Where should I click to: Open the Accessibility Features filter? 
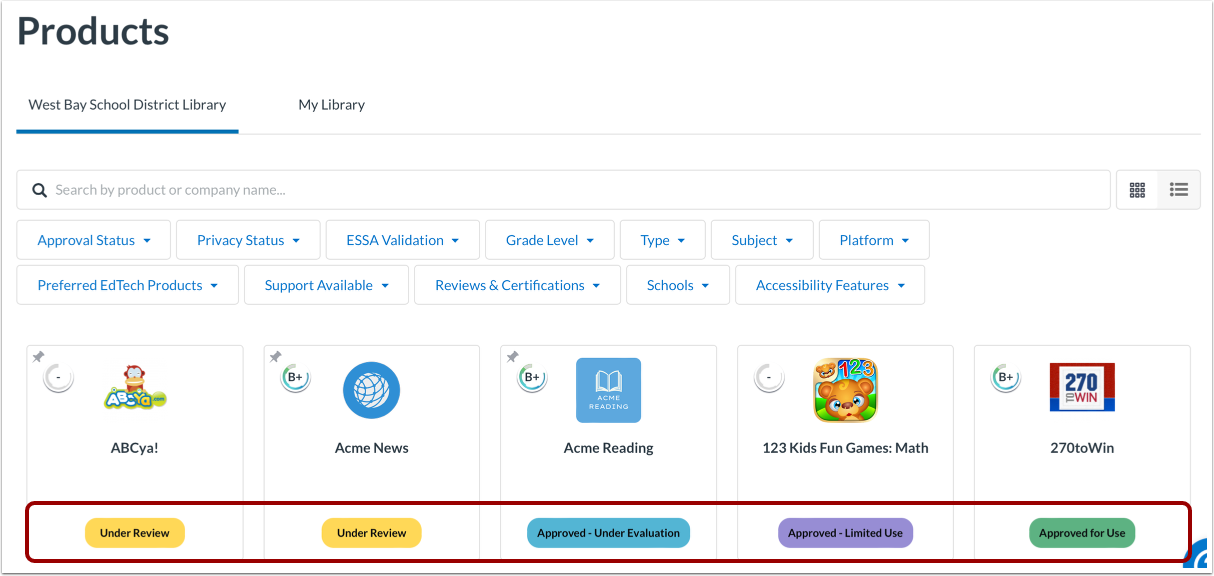click(830, 284)
